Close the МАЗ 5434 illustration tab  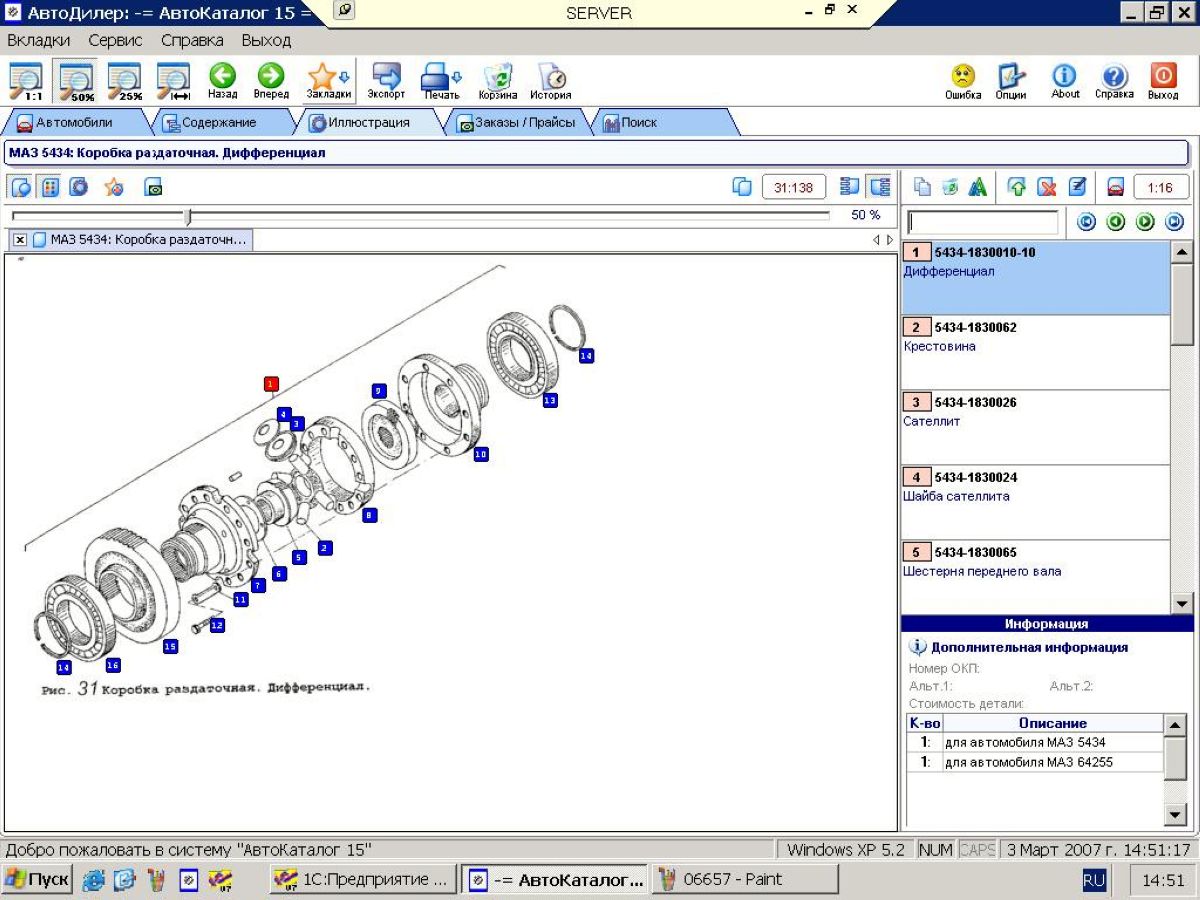point(20,240)
